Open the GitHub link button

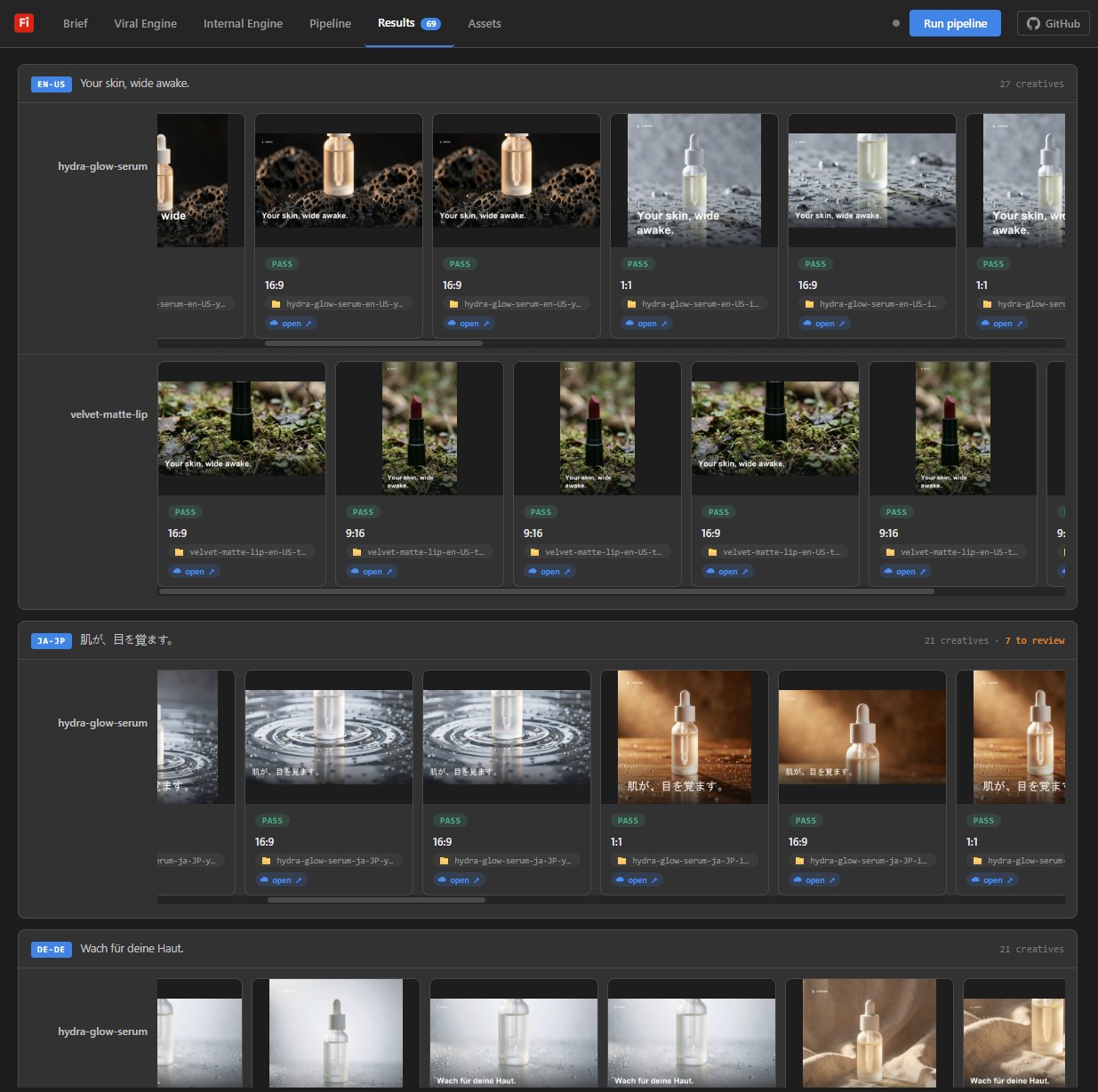1053,23
